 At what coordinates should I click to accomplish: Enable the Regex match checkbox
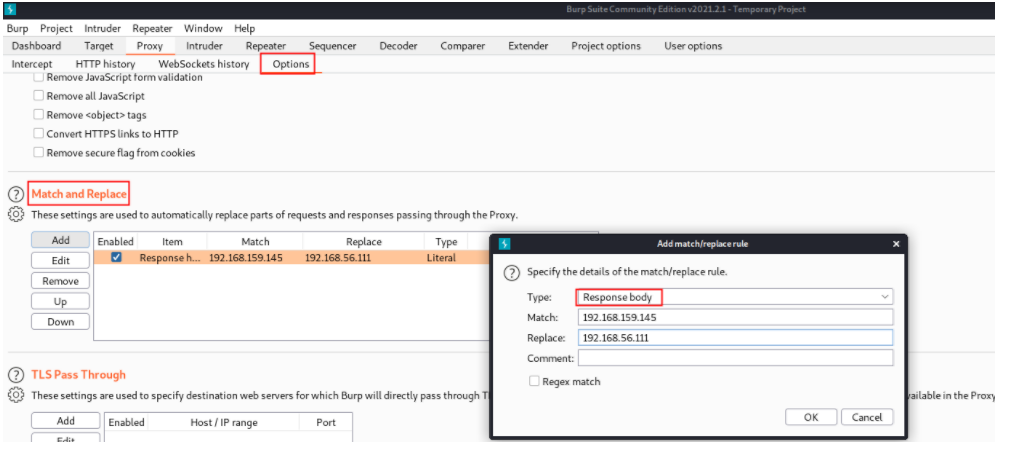click(534, 381)
